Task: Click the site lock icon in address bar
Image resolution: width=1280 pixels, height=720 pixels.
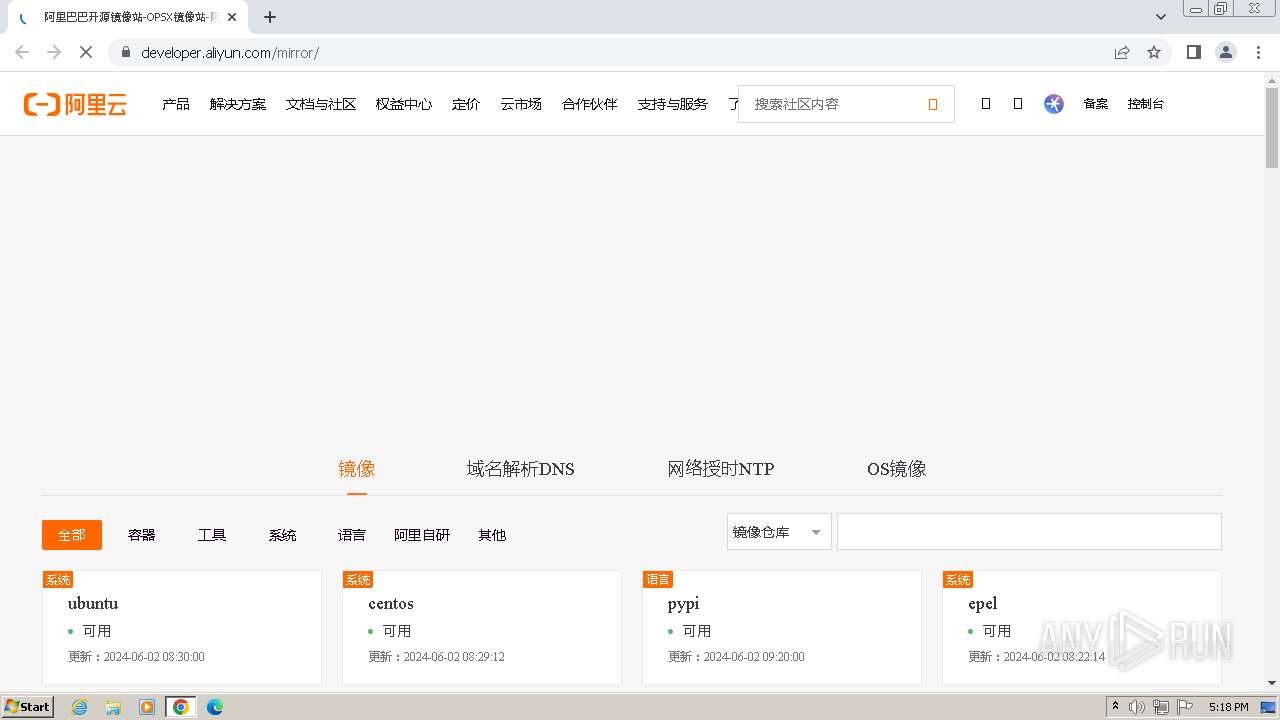Action: (x=126, y=52)
